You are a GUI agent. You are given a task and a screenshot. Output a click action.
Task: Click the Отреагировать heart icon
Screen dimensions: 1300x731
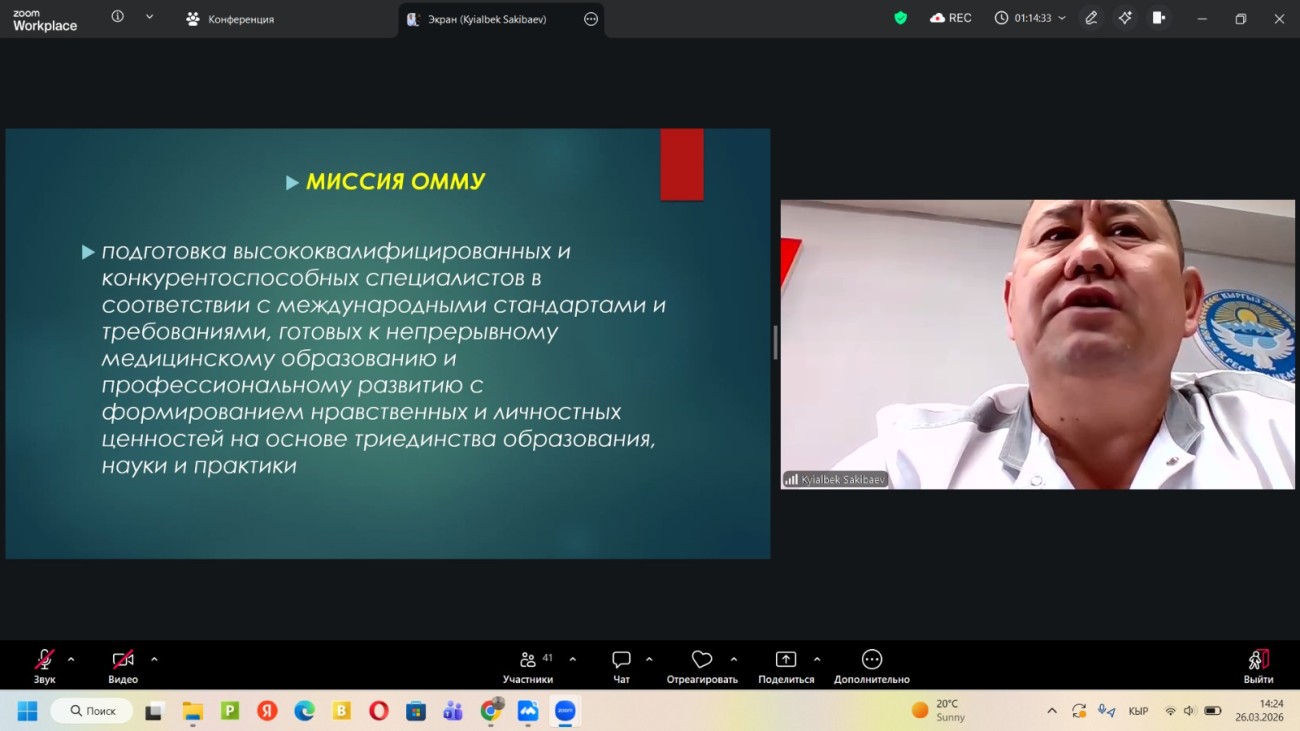[701, 660]
